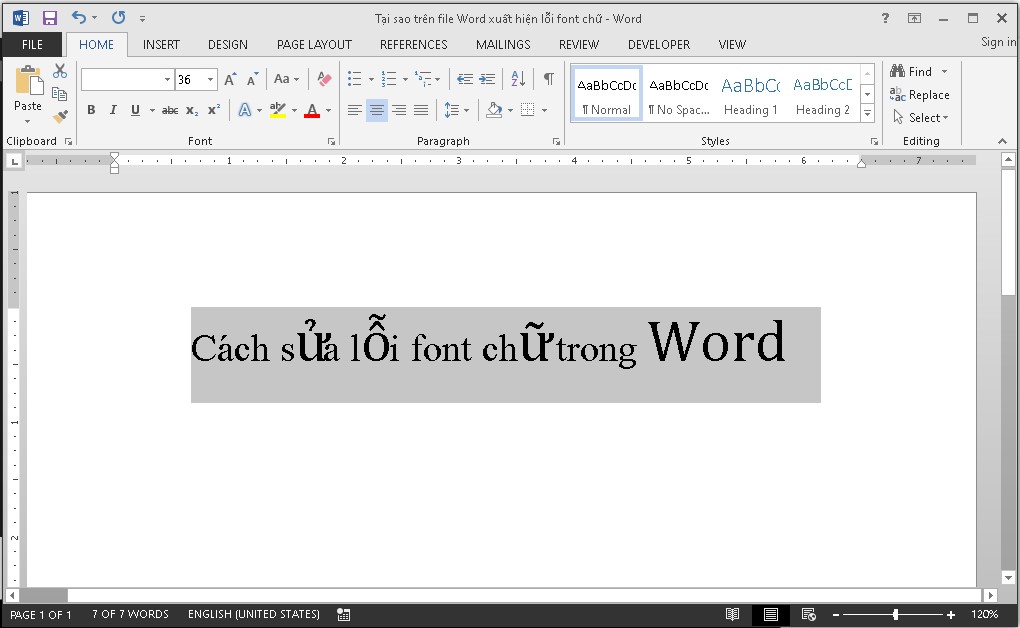The height and width of the screenshot is (628, 1020).
Task: Open Text Effects and Typography
Action: click(x=245, y=110)
